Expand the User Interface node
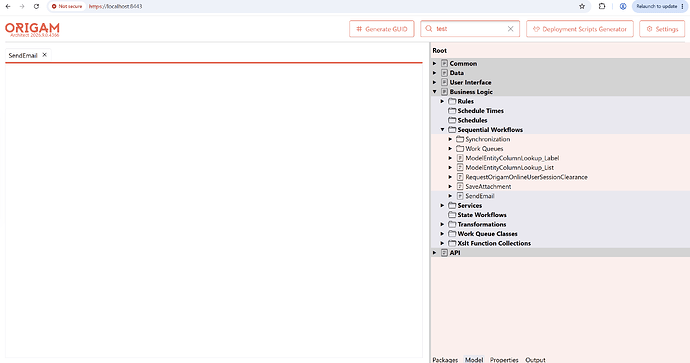Image resolution: width=690 pixels, height=363 pixels. (x=435, y=82)
